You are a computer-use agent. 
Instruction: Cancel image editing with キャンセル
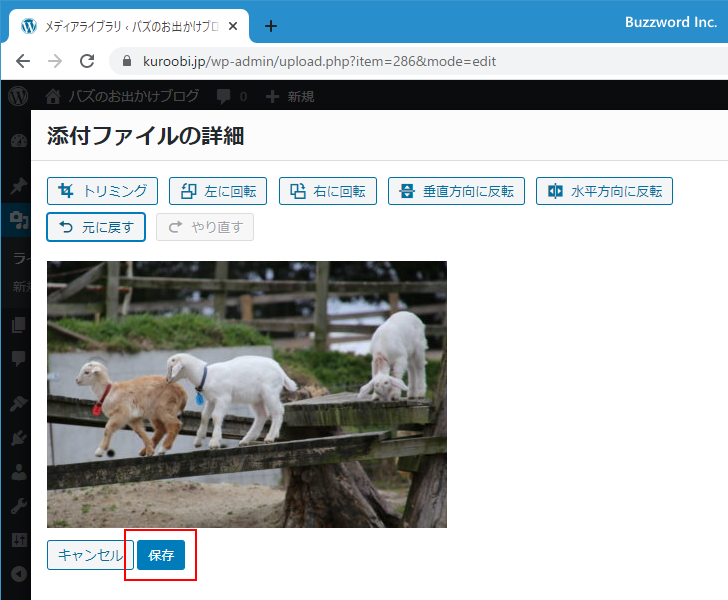point(90,555)
